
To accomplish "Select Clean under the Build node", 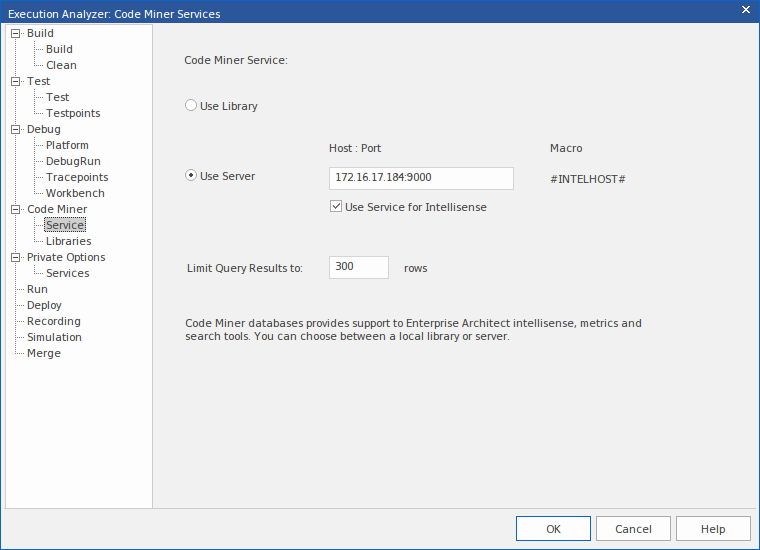I will pos(61,65).
